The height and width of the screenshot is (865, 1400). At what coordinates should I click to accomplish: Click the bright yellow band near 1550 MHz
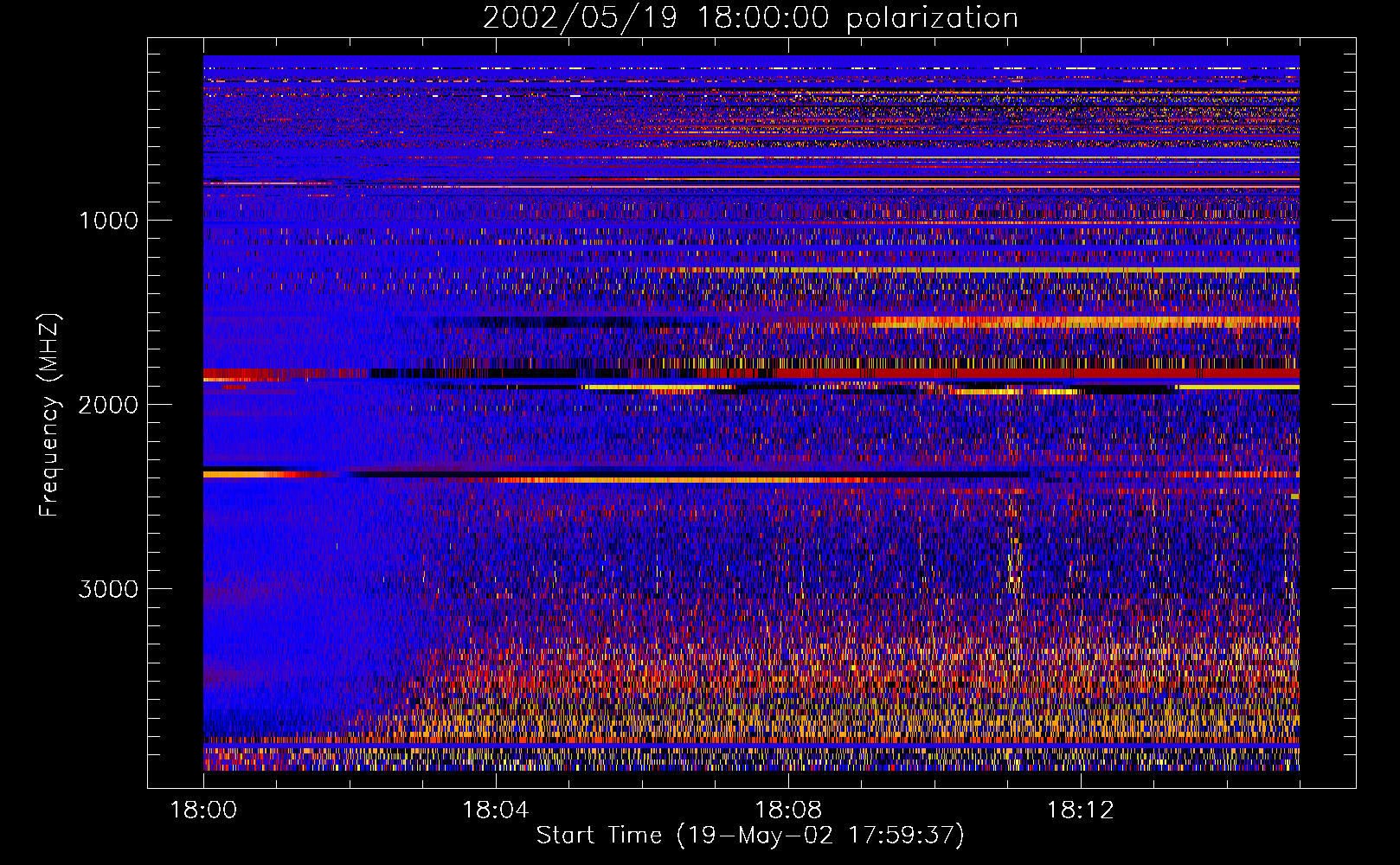tap(1086, 322)
